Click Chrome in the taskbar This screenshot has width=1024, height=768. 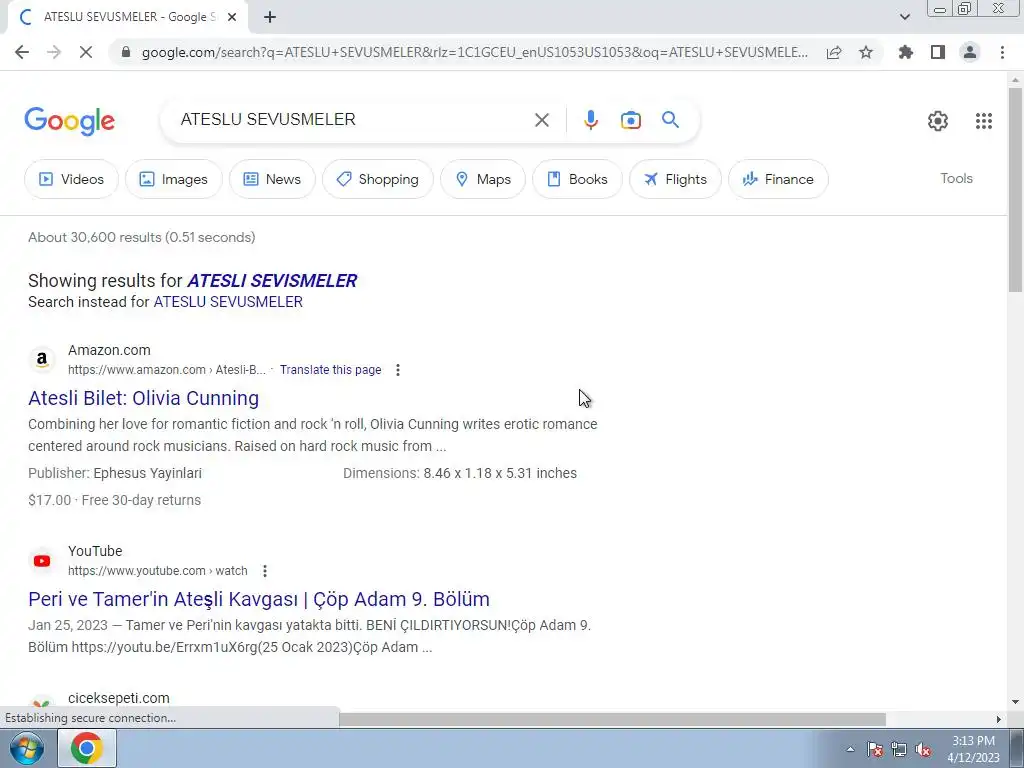pos(87,748)
